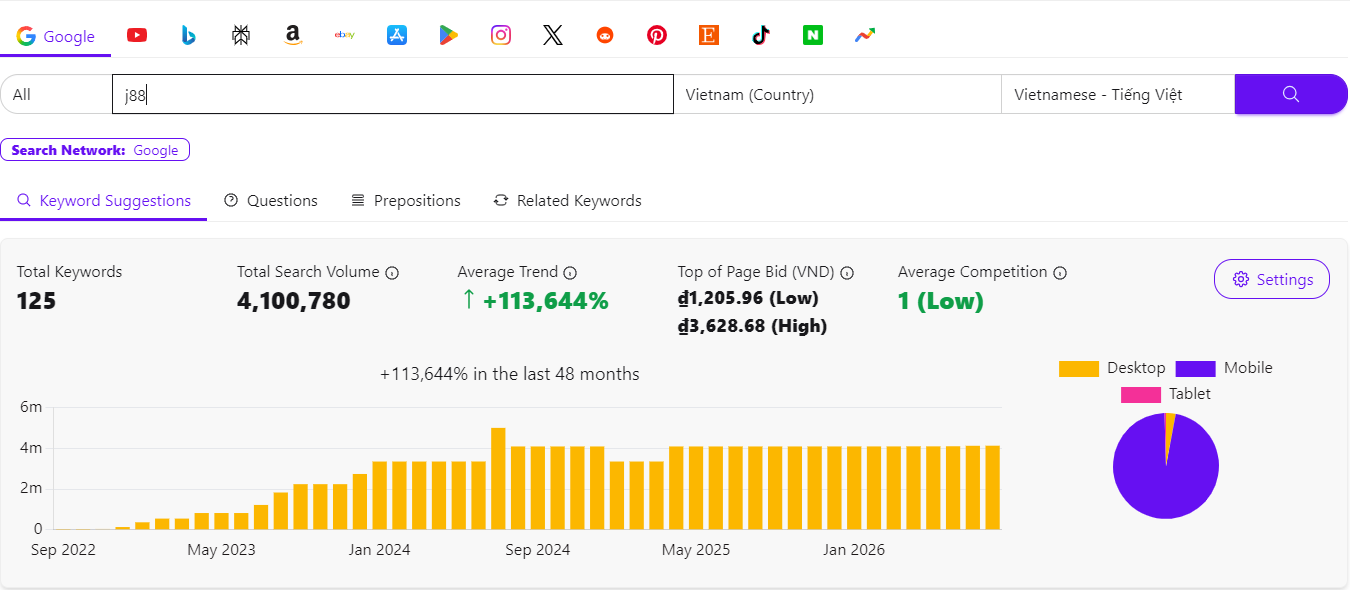Open the All category dropdown
This screenshot has width=1350, height=590.
[56, 94]
